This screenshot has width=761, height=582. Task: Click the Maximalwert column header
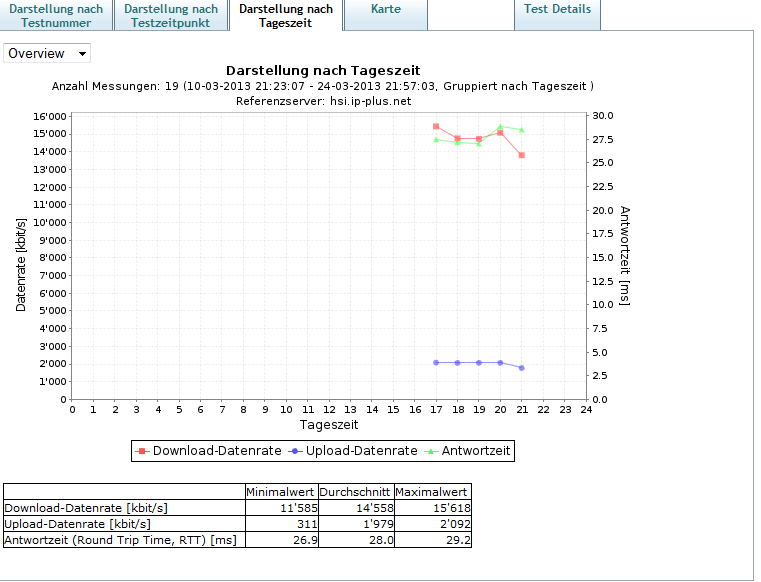432,491
